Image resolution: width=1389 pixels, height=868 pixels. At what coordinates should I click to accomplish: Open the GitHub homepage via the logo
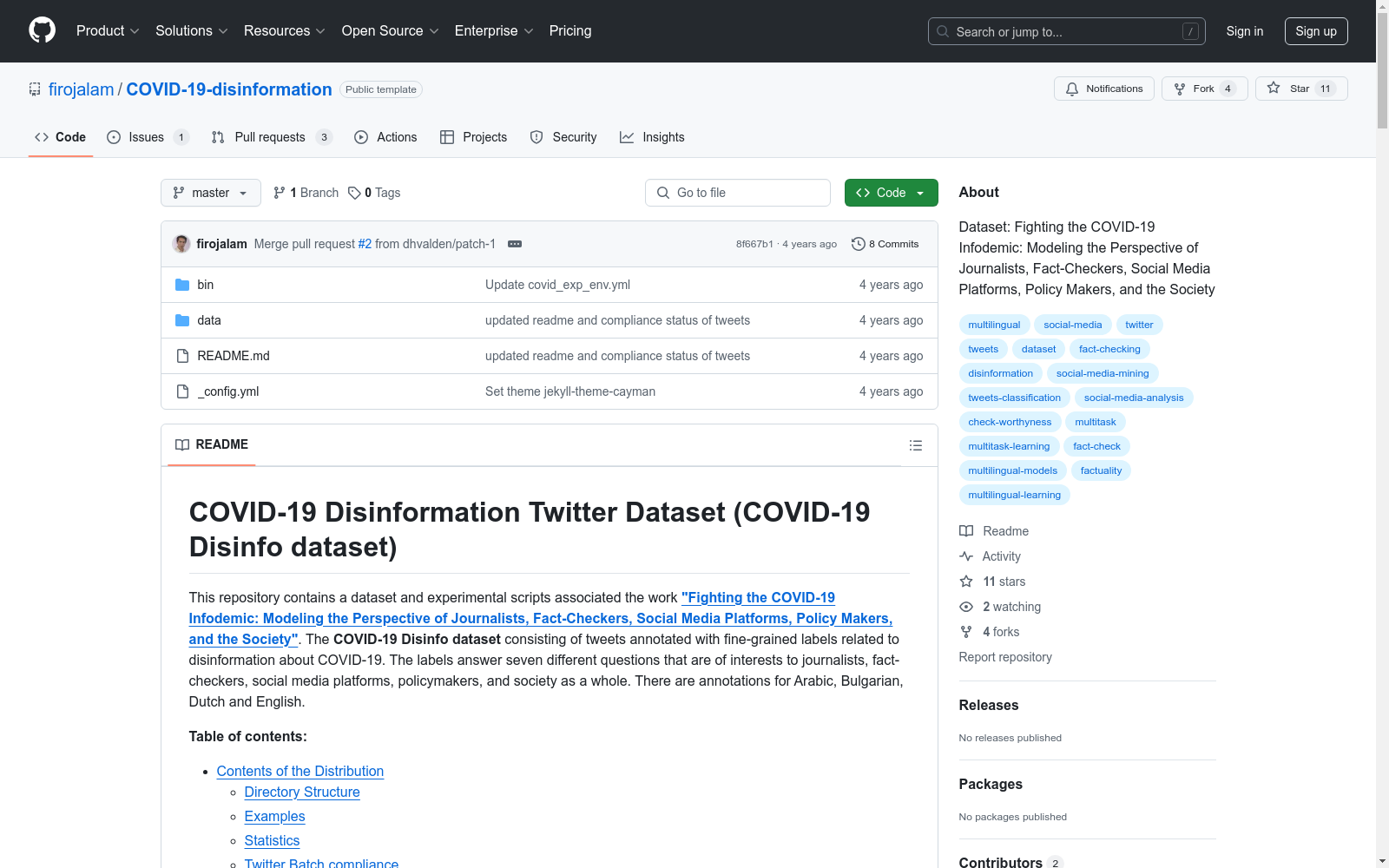click(42, 30)
